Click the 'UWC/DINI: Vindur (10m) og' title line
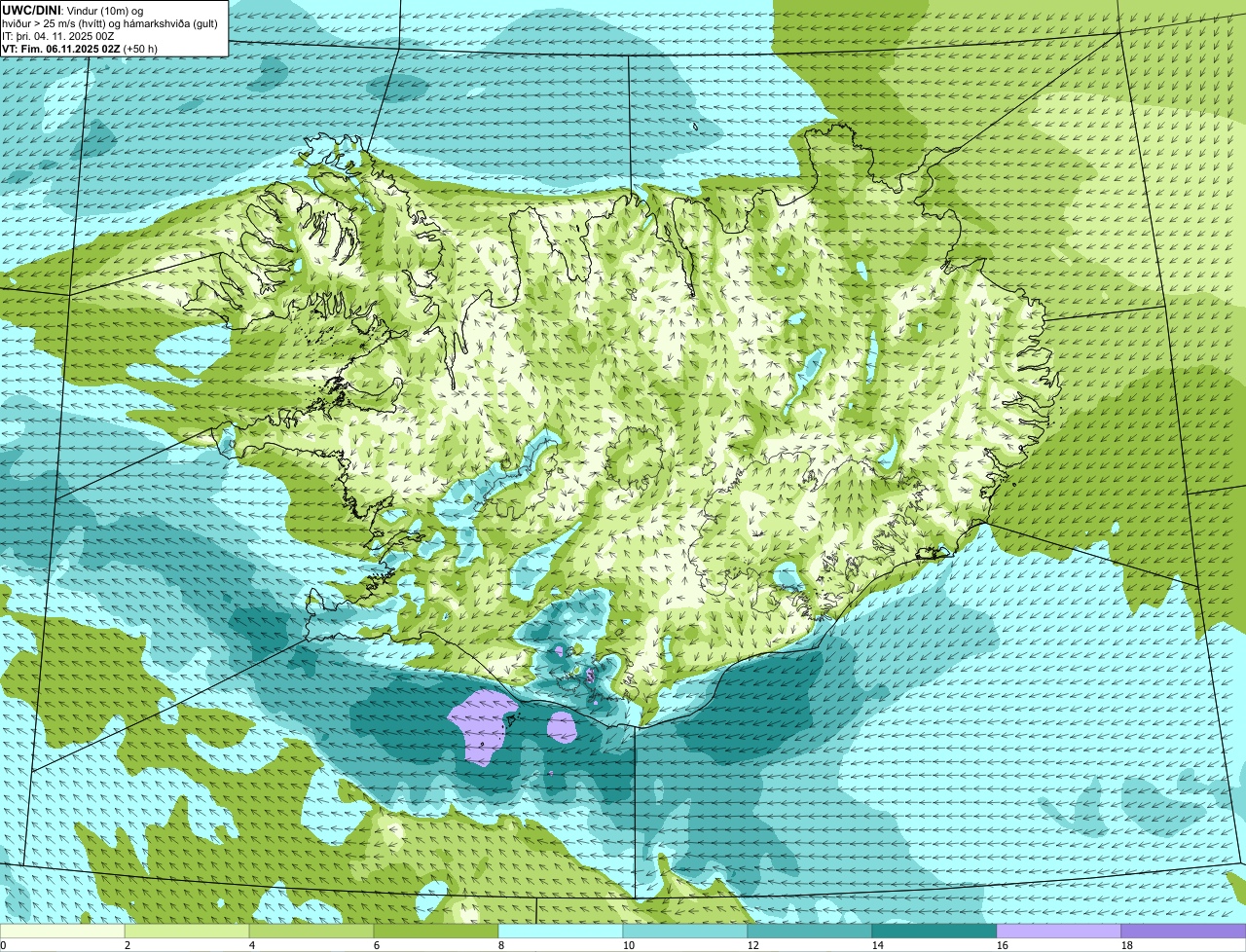 (73, 10)
